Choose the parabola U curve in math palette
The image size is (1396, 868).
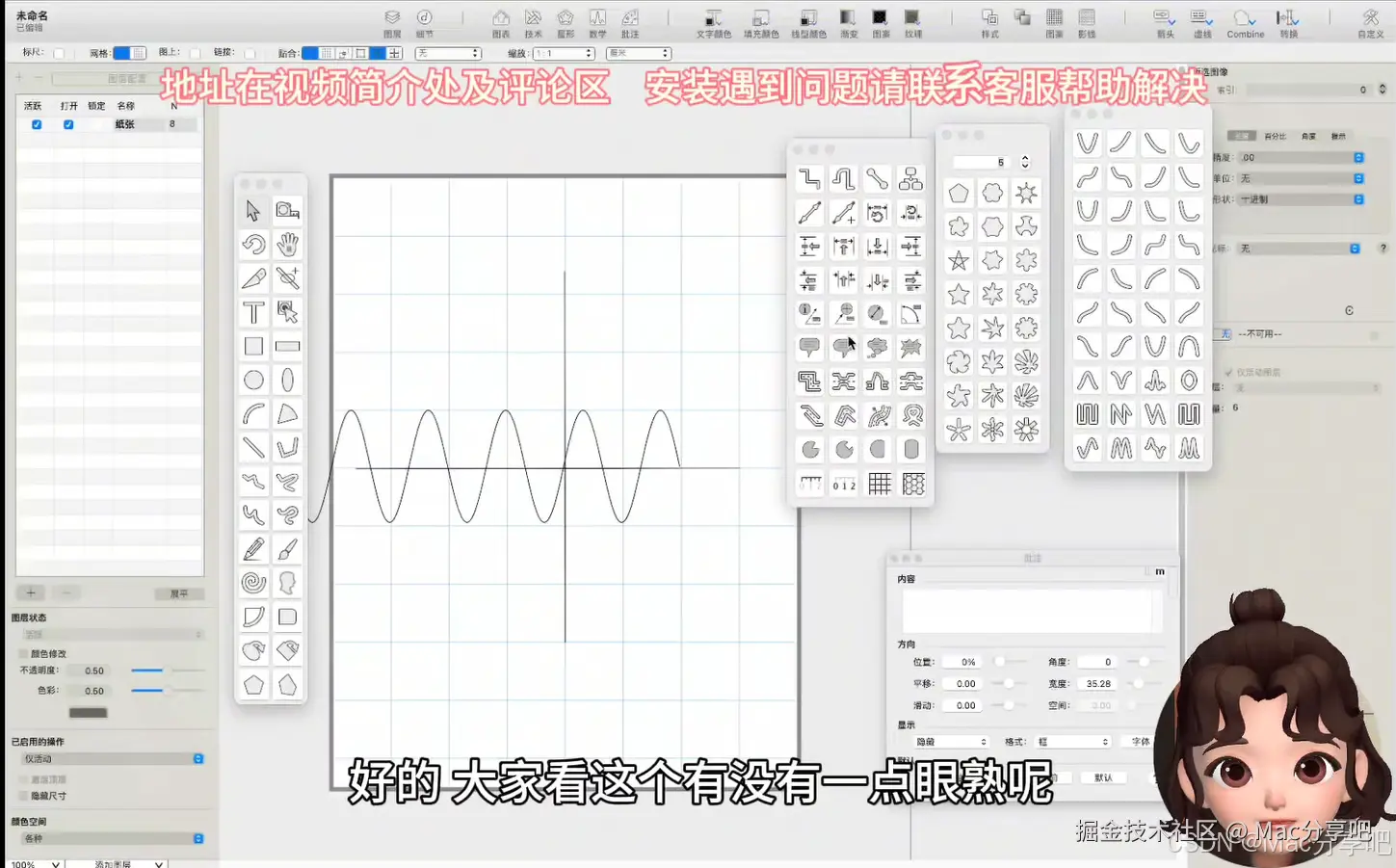(1088, 144)
